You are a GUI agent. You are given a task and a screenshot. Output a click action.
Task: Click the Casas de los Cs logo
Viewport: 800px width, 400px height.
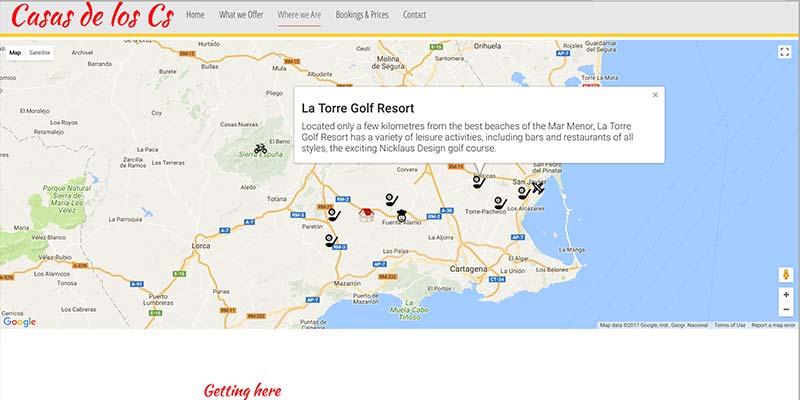[x=92, y=16]
